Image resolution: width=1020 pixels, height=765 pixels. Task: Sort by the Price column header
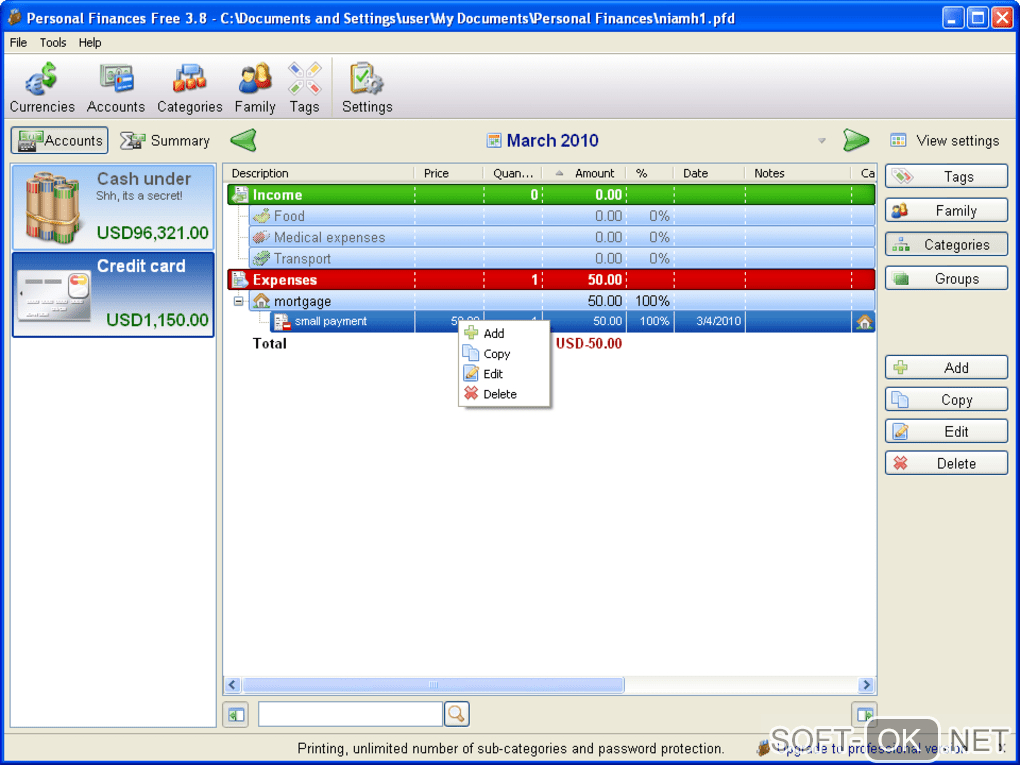click(449, 173)
